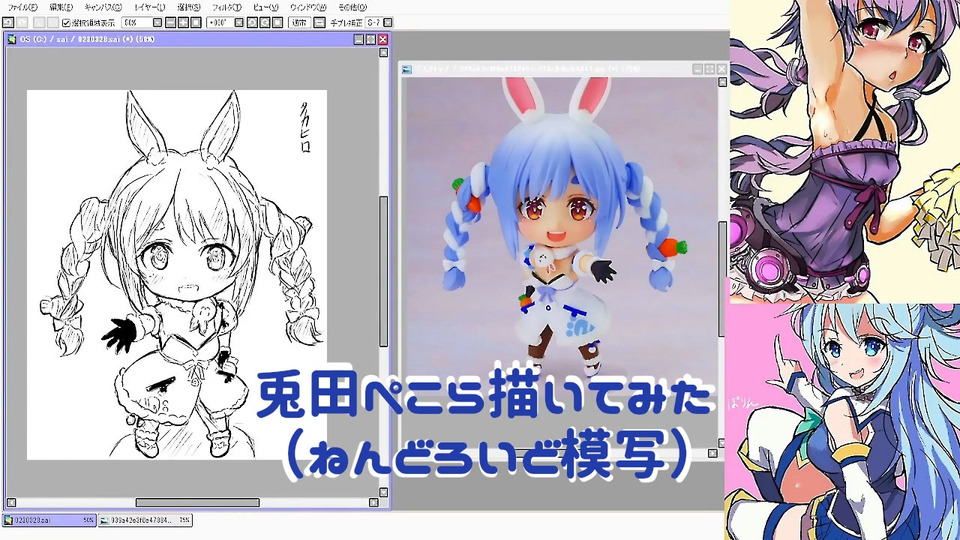
Task: Toggle the 選択領域表示 checkbox
Action: tap(66, 23)
